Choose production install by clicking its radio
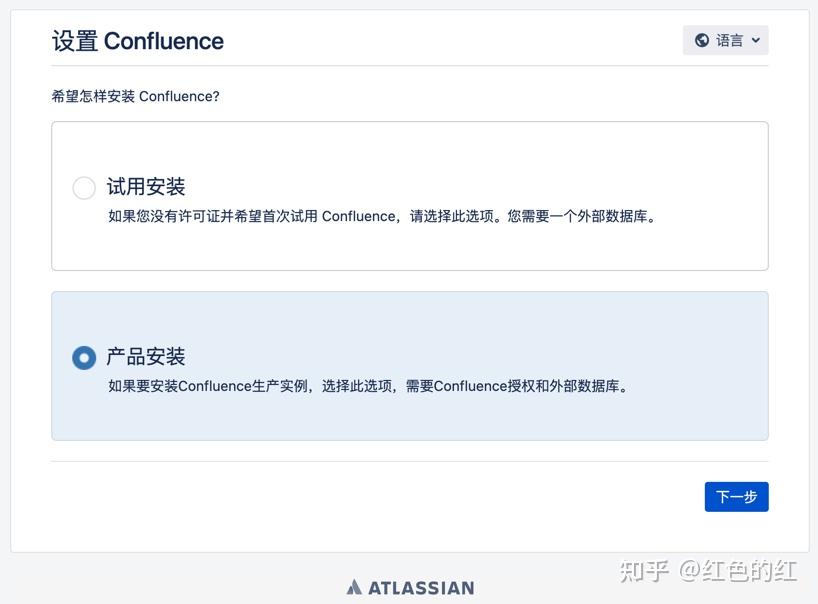 [x=84, y=357]
